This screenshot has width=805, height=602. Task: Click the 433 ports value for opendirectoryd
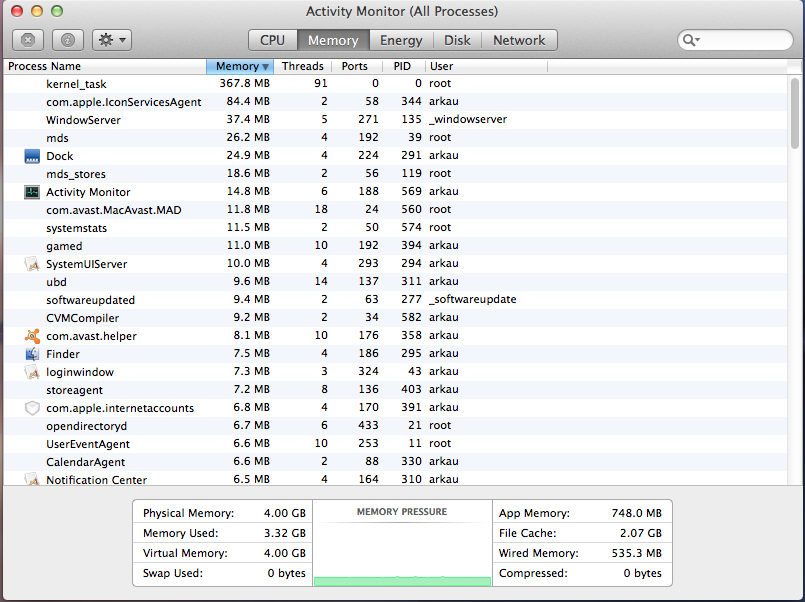368,425
